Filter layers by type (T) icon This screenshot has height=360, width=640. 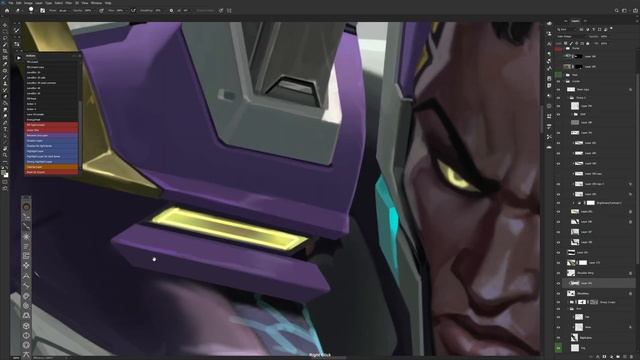594,29
